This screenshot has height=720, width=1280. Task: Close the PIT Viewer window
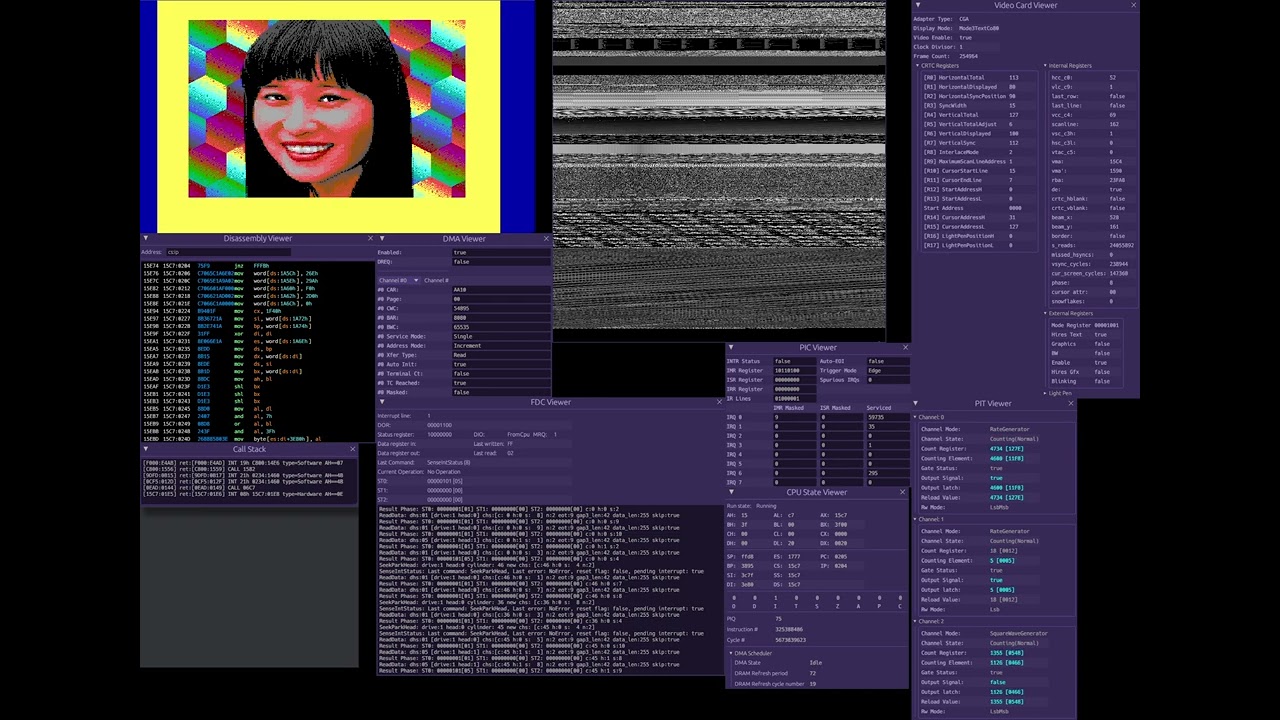[1070, 403]
